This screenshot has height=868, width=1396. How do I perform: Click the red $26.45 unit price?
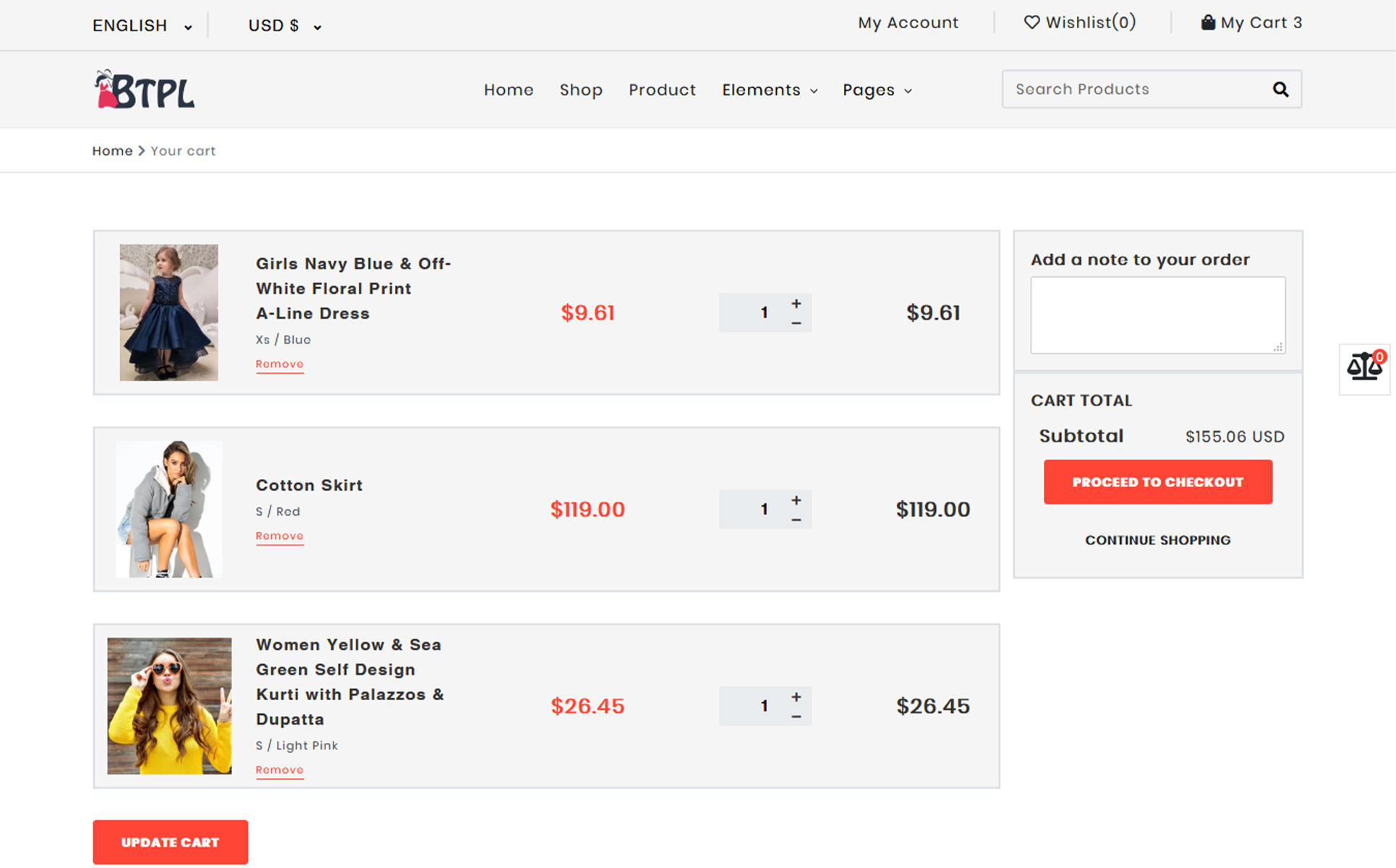pos(587,706)
